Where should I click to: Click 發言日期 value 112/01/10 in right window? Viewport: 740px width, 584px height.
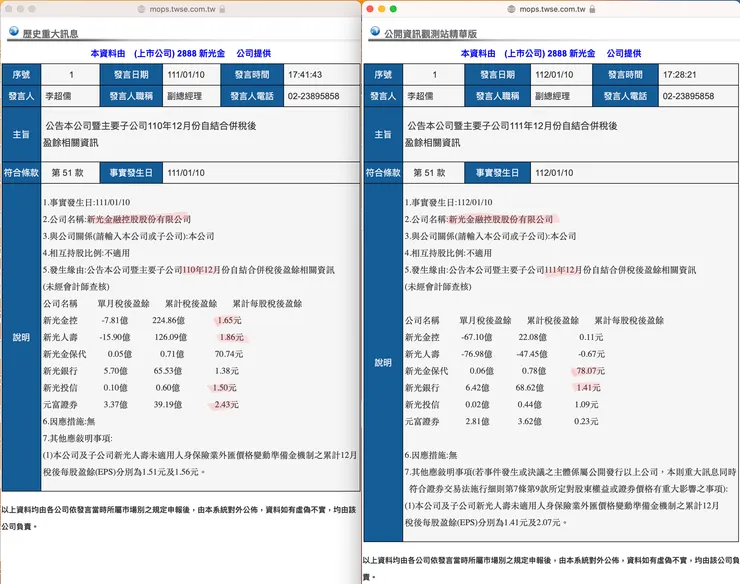click(554, 75)
